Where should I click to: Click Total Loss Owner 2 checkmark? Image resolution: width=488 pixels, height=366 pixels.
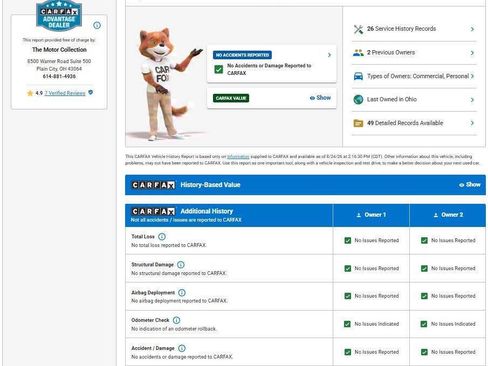pyautogui.click(x=424, y=241)
